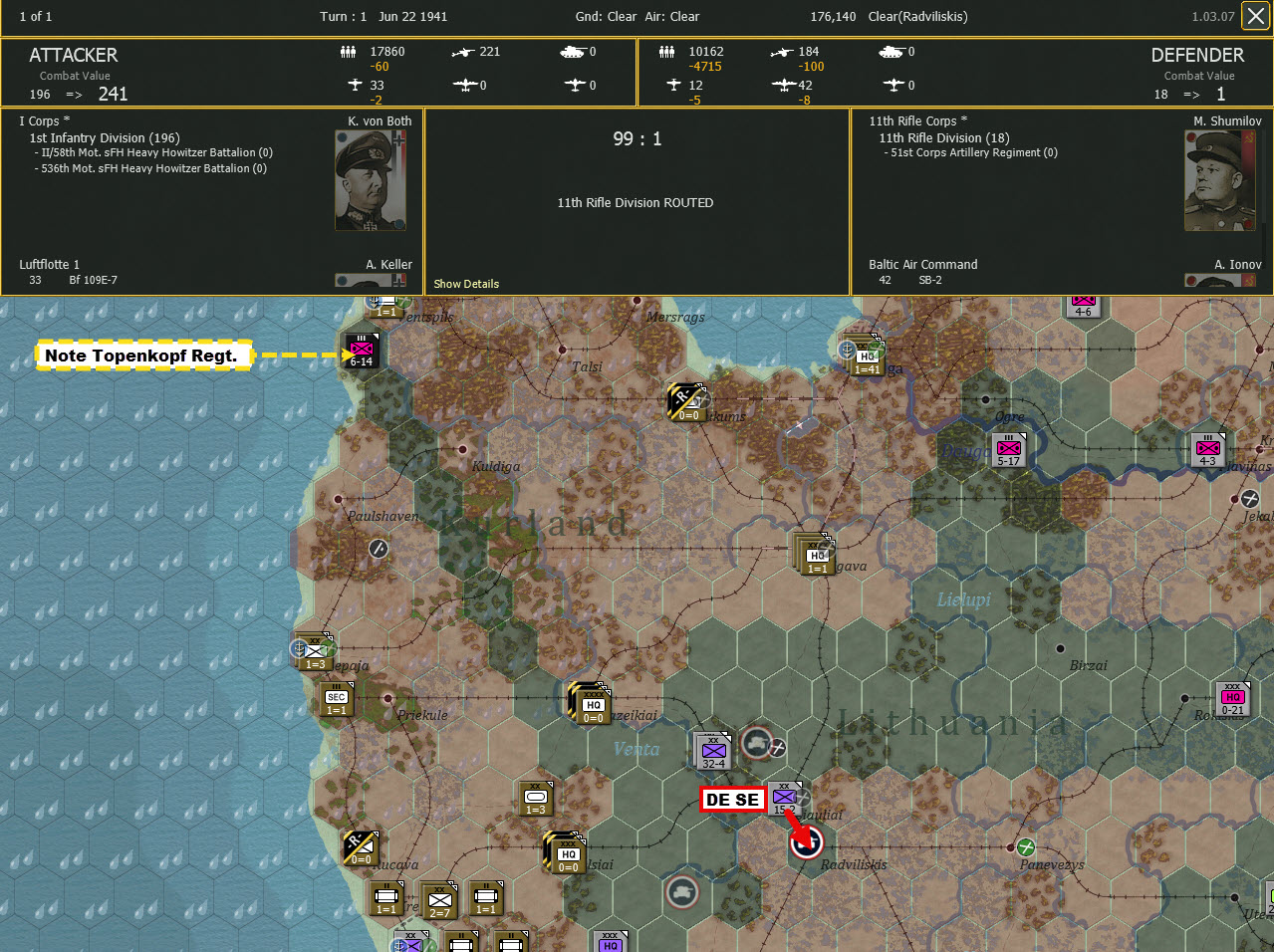Viewport: 1274px width, 952px height.
Task: Click the '11th Rifle Division ROUTED' result
Action: pyautogui.click(x=636, y=203)
